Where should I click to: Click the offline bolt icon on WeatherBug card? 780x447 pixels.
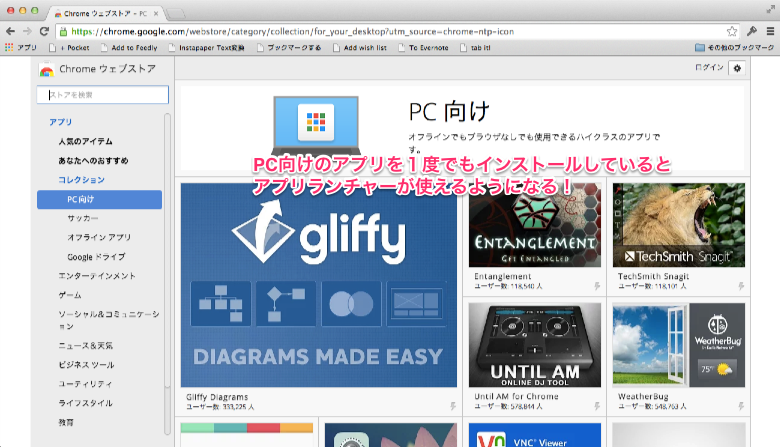(741, 406)
